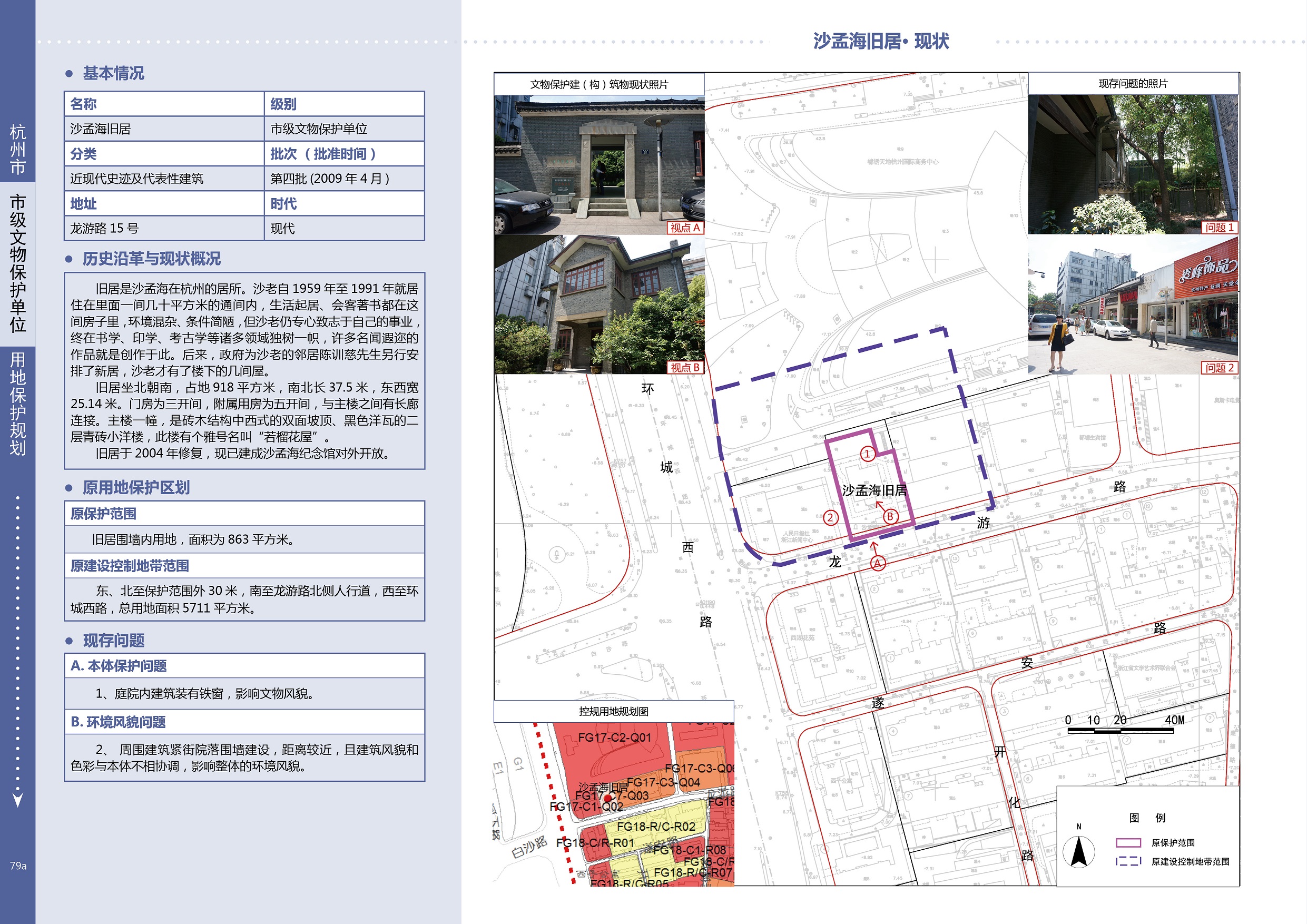Click the circled marker 2 on the map

831,517
